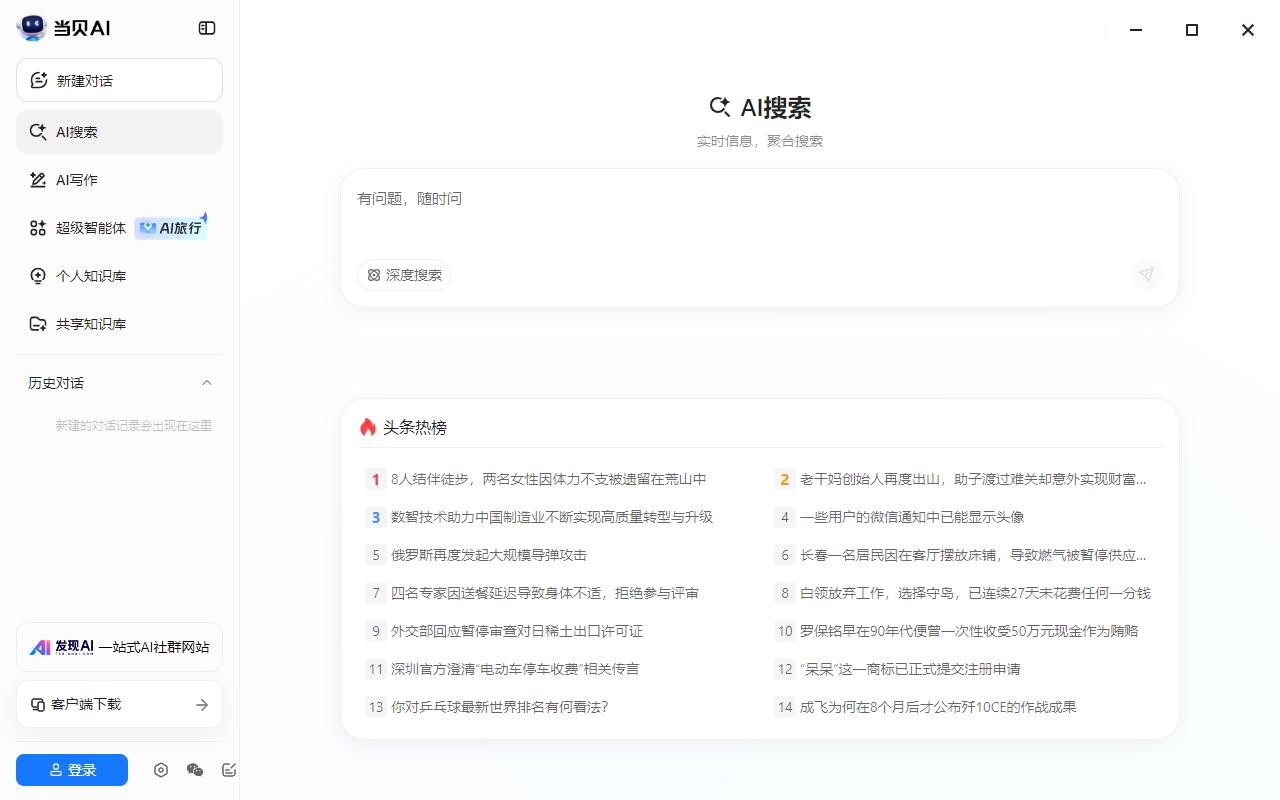Minimize the 当贝AI window
Screen dimensions: 1280x800
tap(1136, 30)
